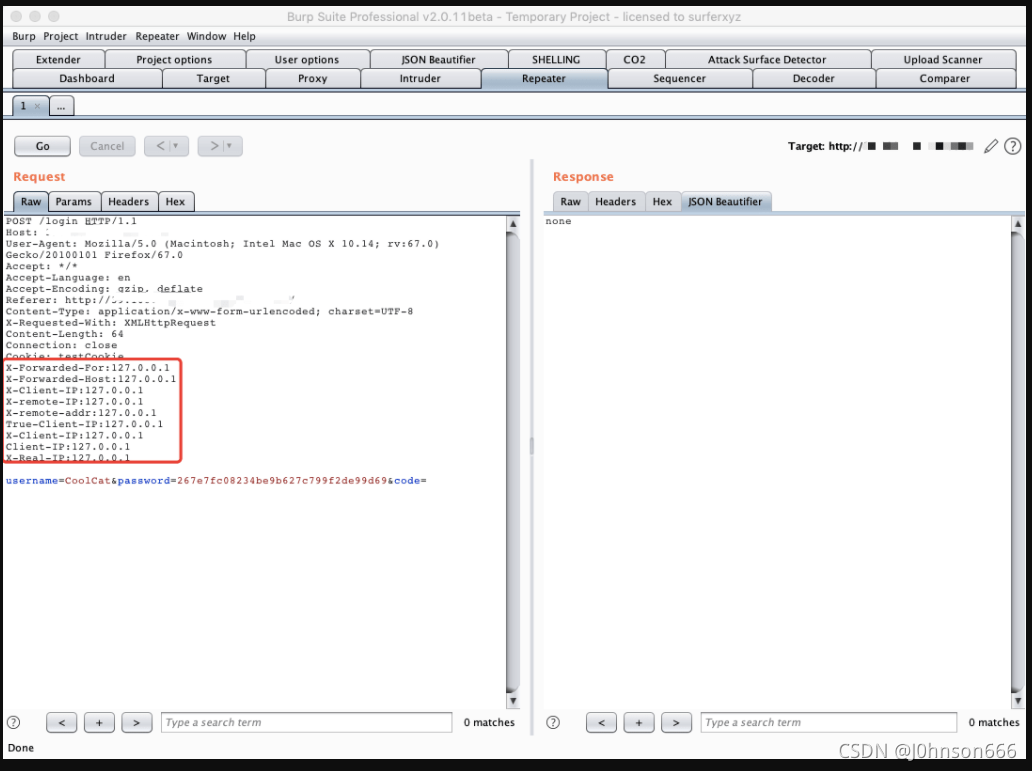Switch to the Sequencer tab

pyautogui.click(x=679, y=78)
